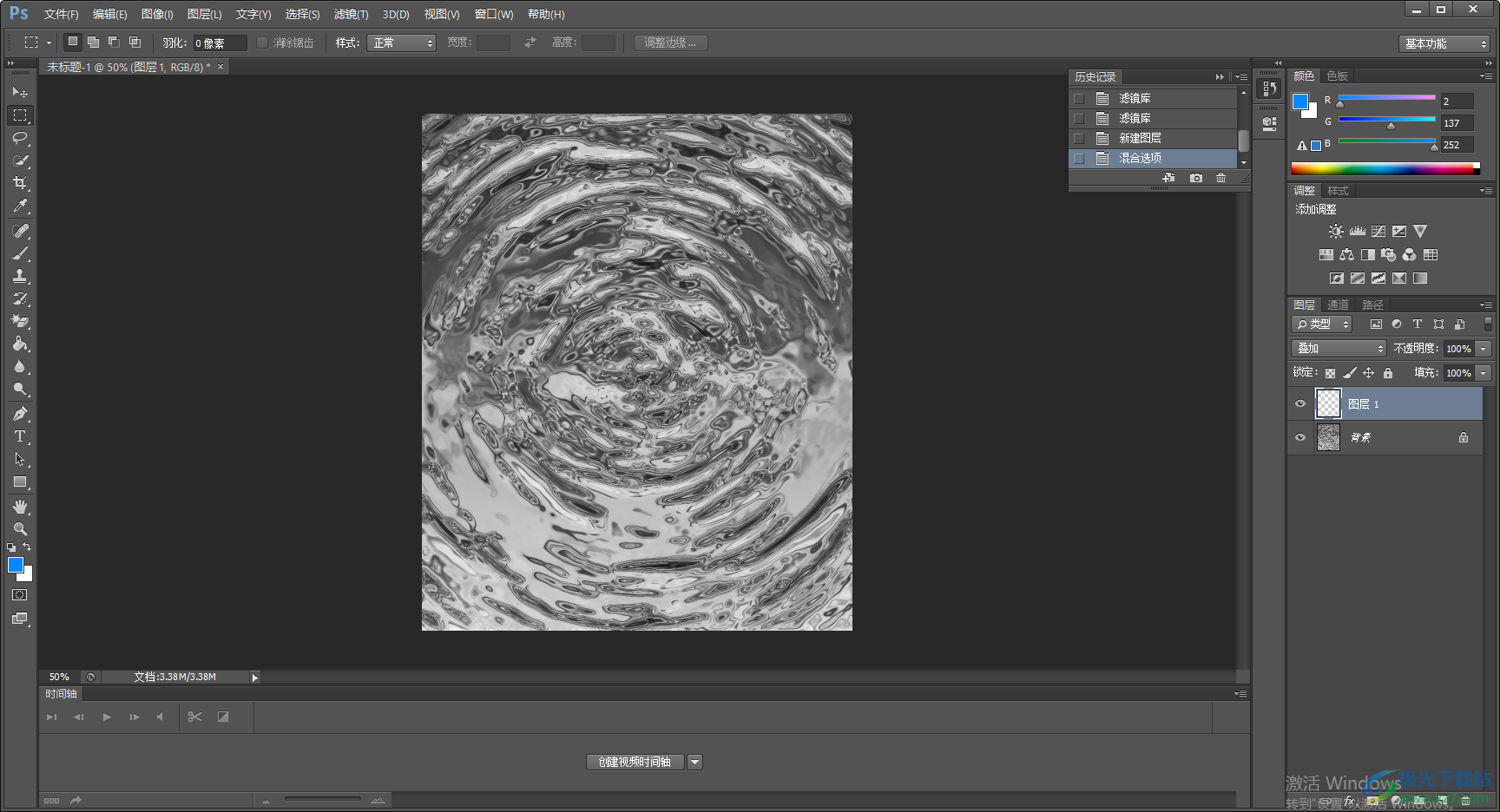Select the 混合选项 history state
Viewport: 1500px width, 812px height.
tap(1153, 159)
